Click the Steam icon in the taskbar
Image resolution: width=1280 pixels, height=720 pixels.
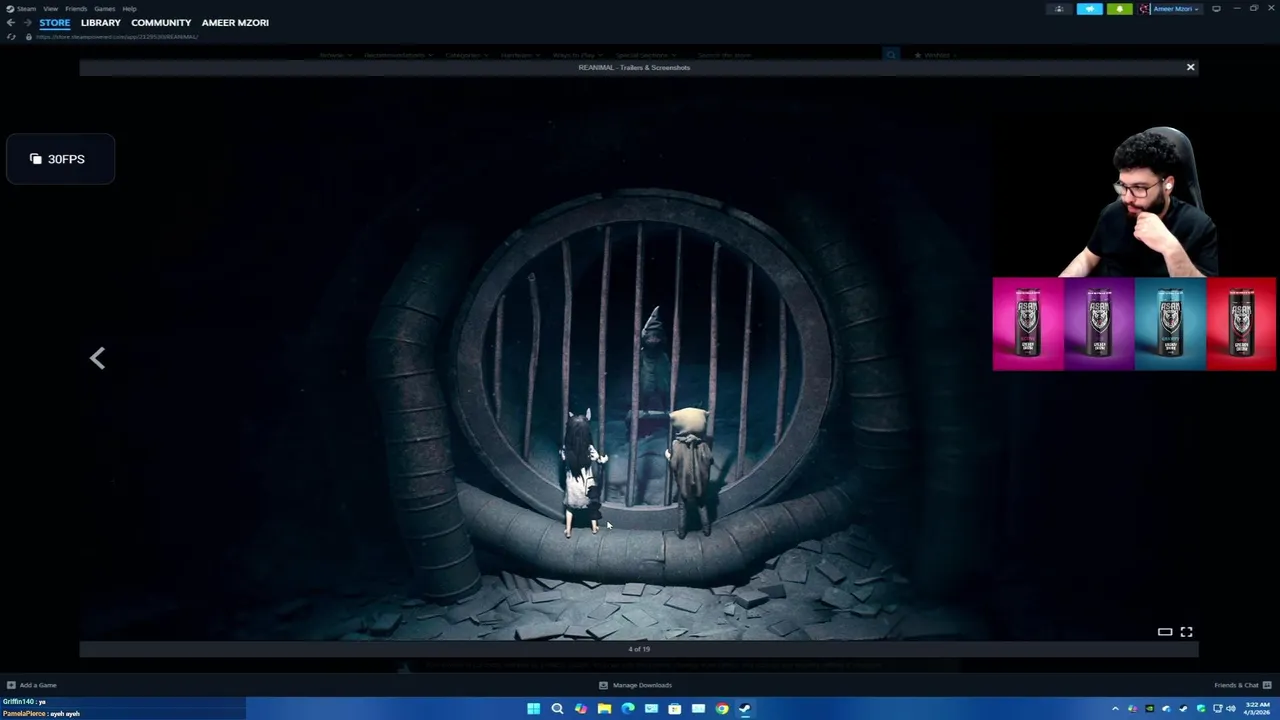click(x=745, y=709)
